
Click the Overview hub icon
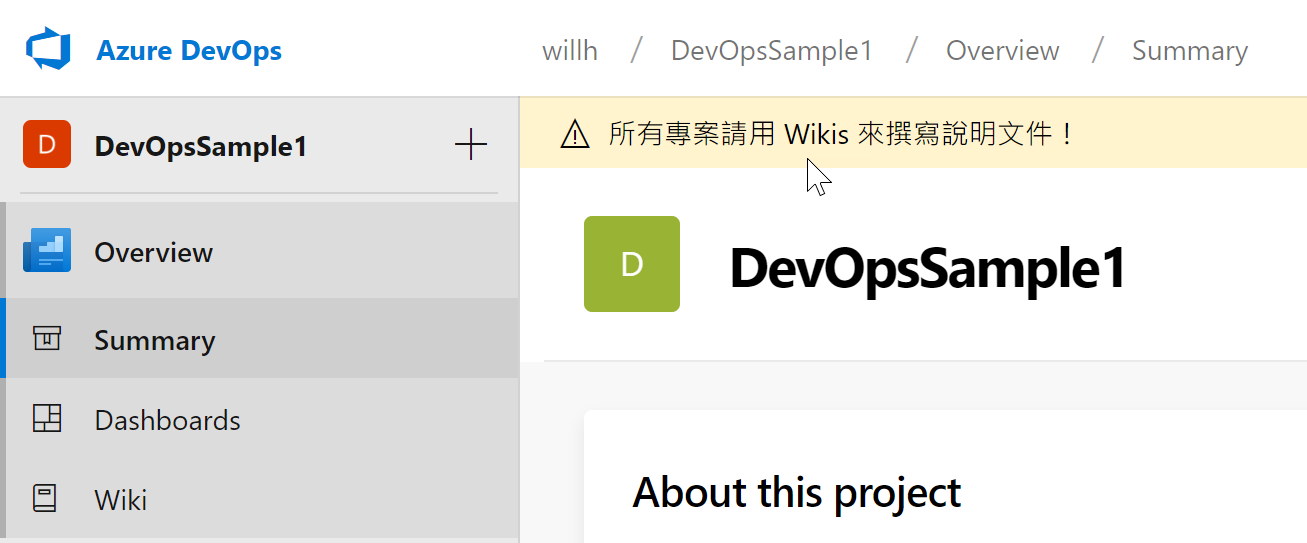[x=47, y=251]
